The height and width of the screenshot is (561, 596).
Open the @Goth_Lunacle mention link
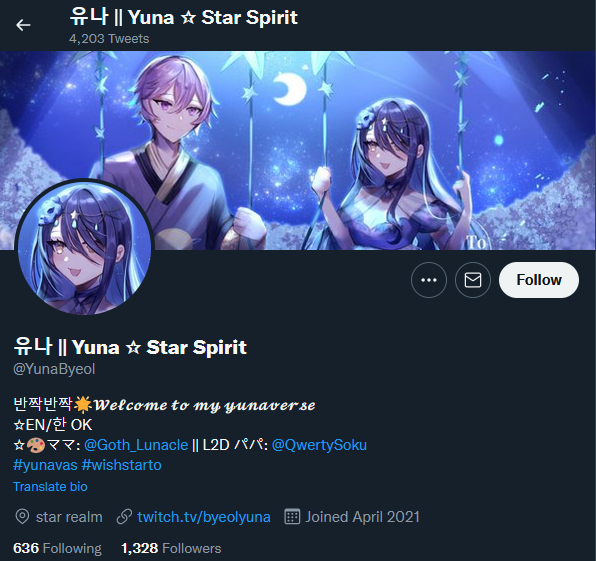tap(136, 445)
